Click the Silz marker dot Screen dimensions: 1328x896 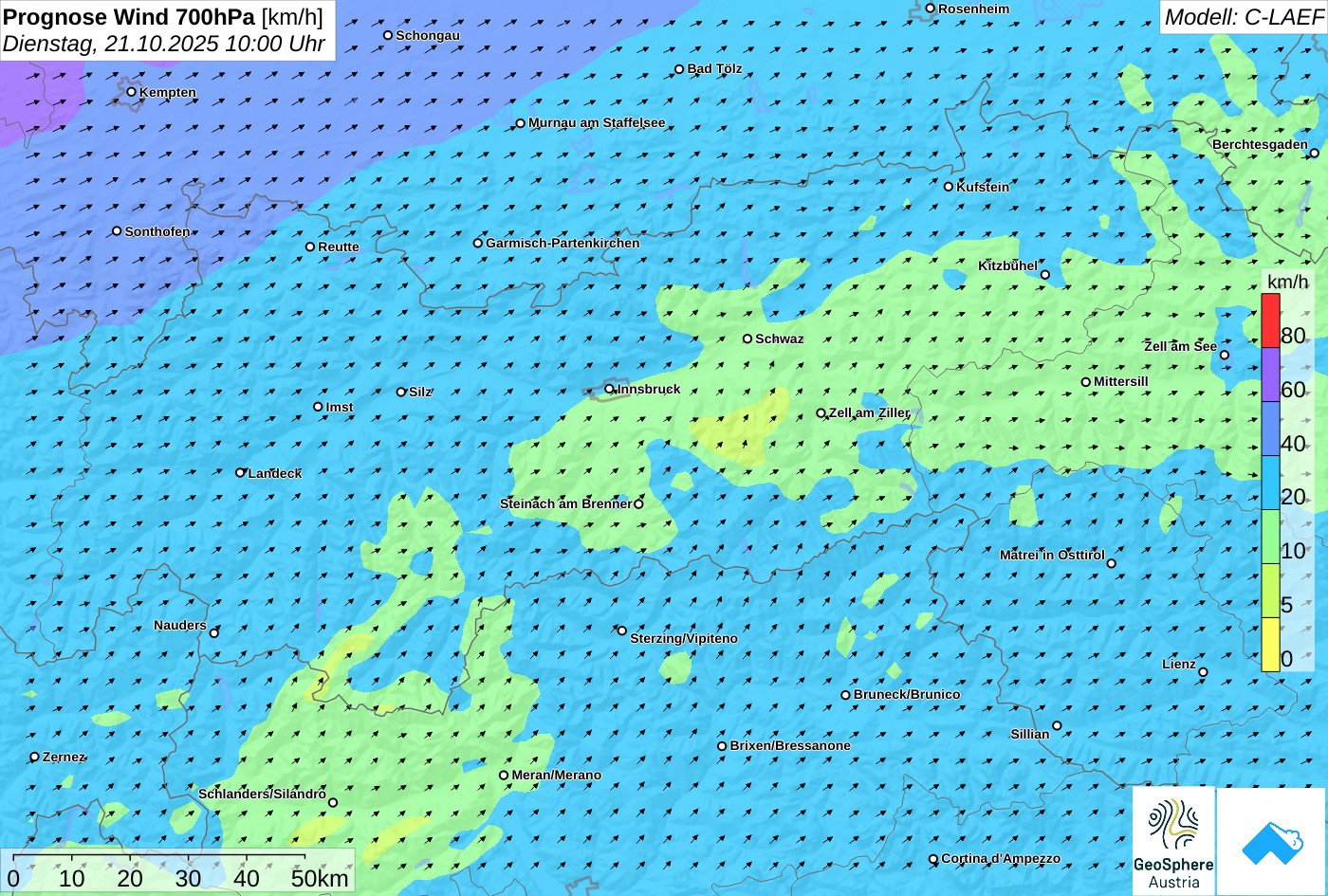click(x=400, y=392)
